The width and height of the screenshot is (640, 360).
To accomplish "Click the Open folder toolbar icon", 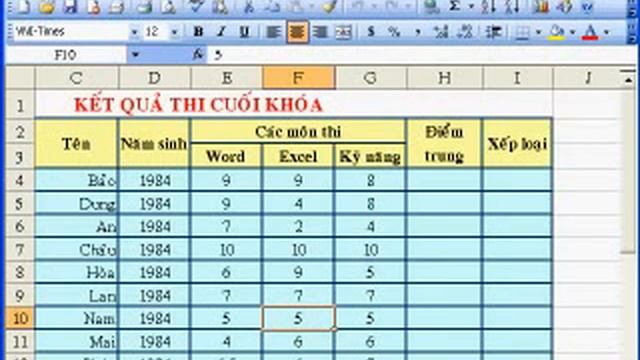I will [x=46, y=6].
